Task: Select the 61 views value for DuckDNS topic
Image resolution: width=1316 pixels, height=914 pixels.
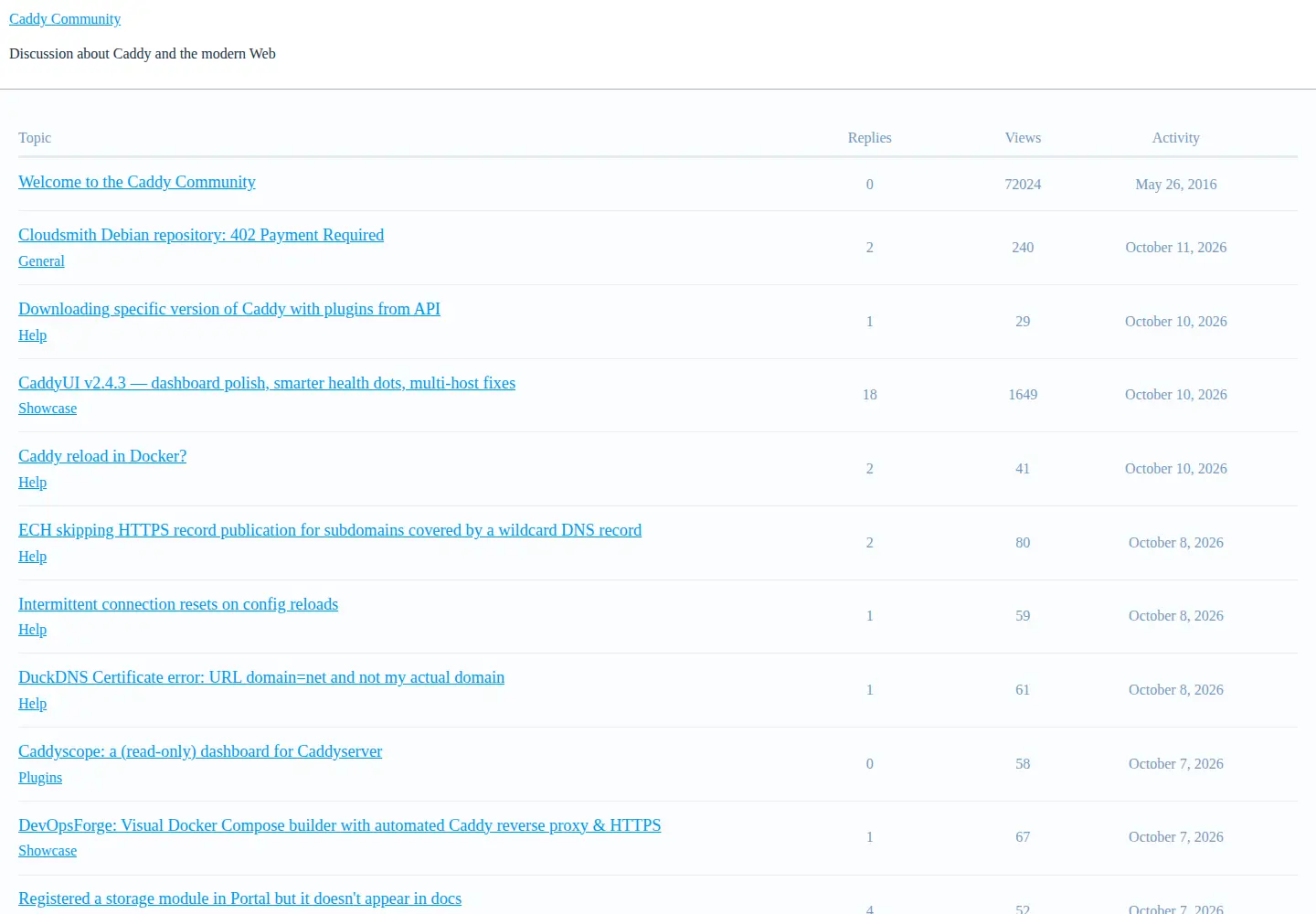Action: tap(1023, 690)
